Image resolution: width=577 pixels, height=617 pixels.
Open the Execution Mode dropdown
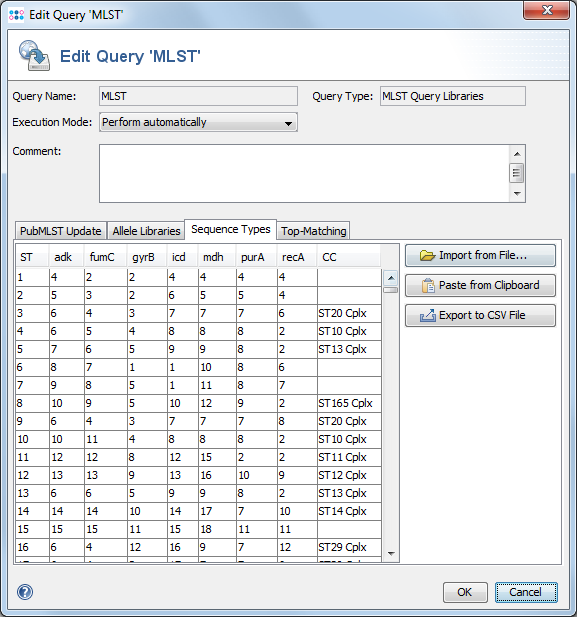198,122
